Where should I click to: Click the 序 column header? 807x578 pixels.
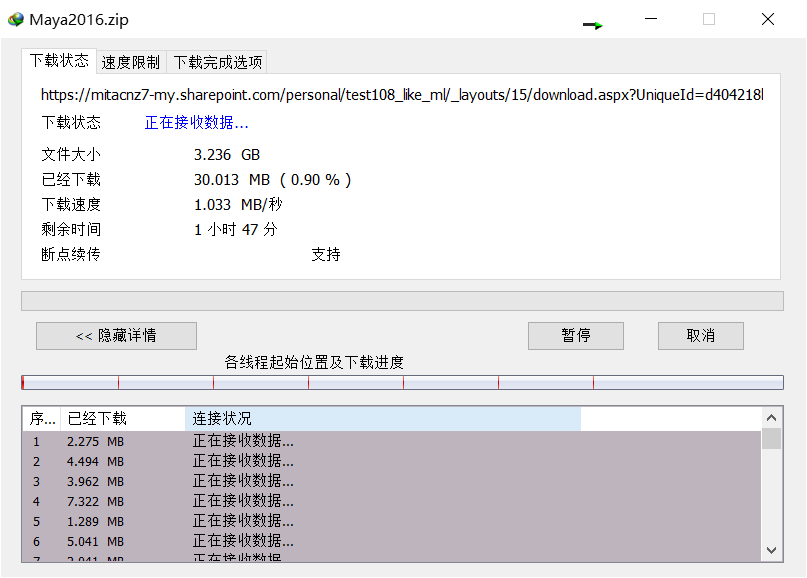(x=40, y=418)
